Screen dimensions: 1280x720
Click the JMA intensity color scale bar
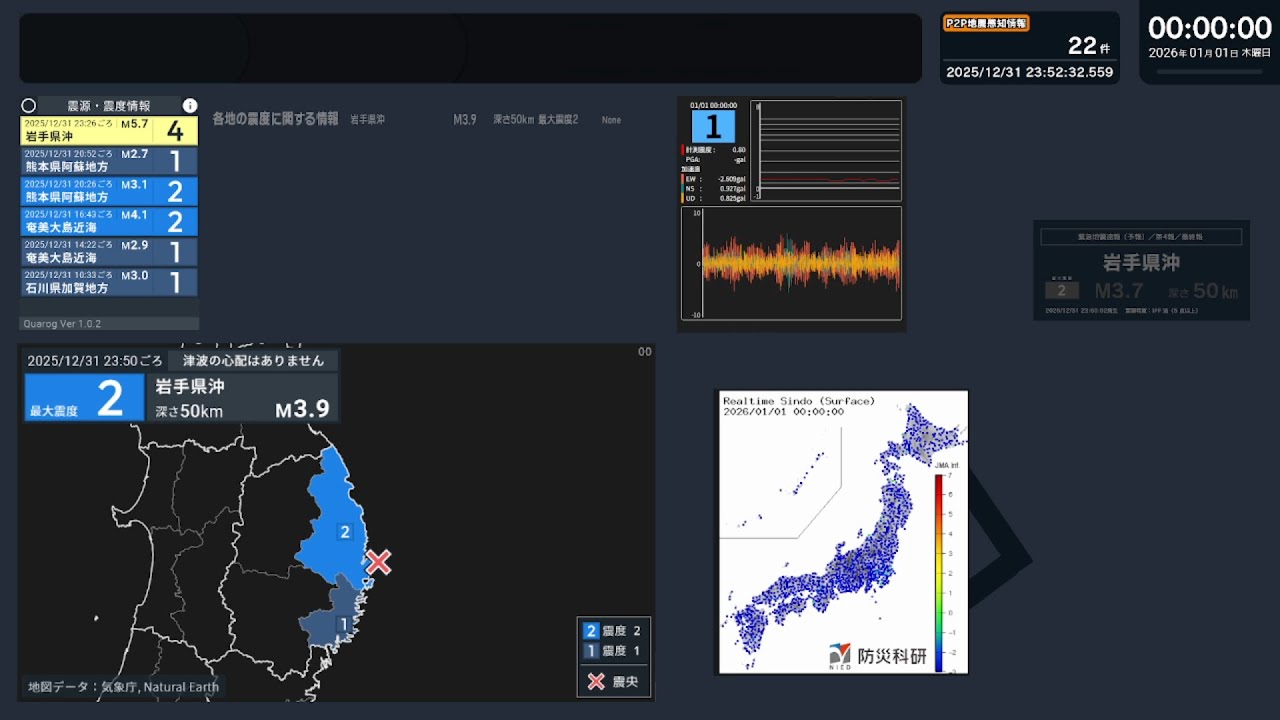[939, 572]
